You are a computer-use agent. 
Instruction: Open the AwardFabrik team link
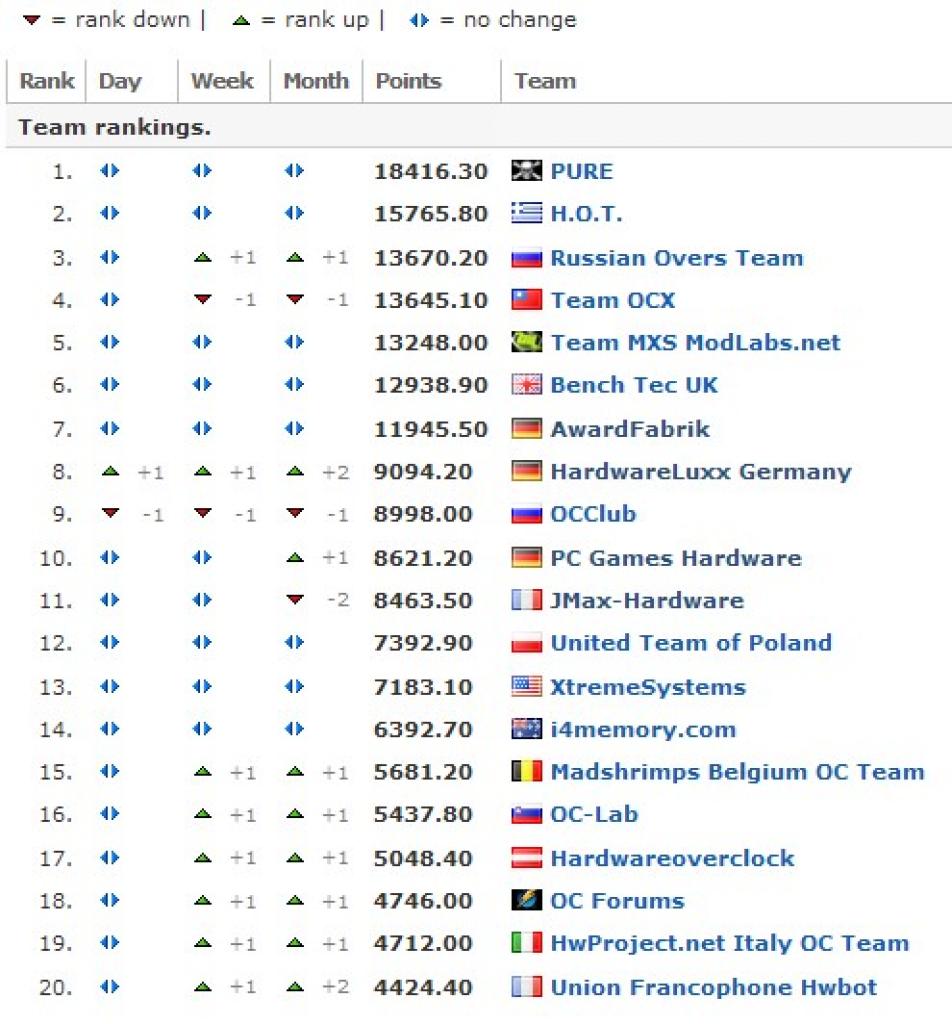[x=630, y=429]
